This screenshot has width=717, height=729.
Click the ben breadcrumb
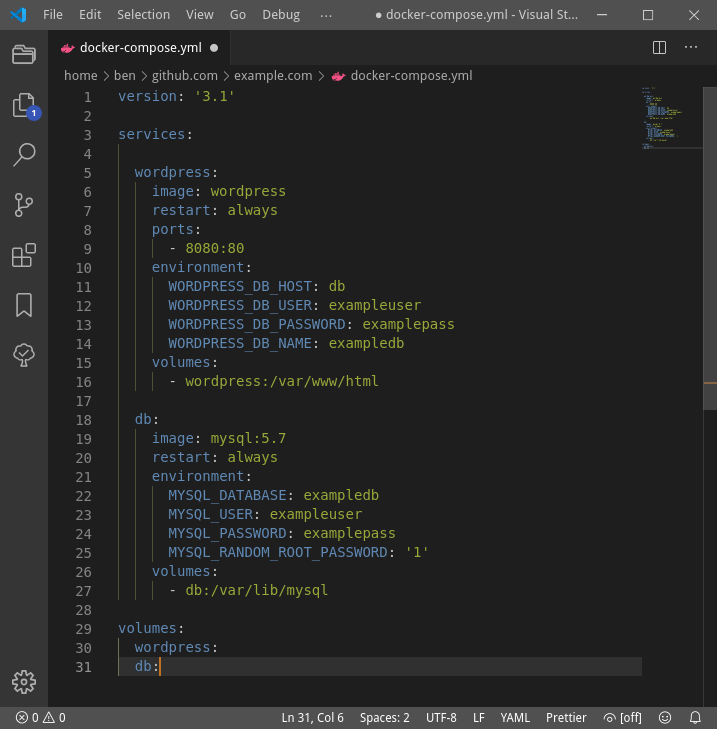(125, 75)
